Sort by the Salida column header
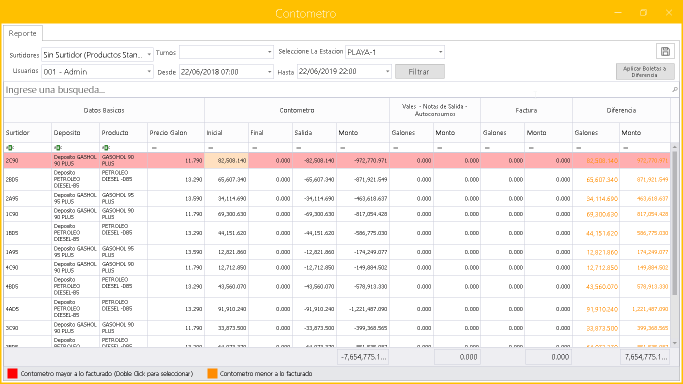Viewport: 683px width, 384px height. (x=314, y=133)
